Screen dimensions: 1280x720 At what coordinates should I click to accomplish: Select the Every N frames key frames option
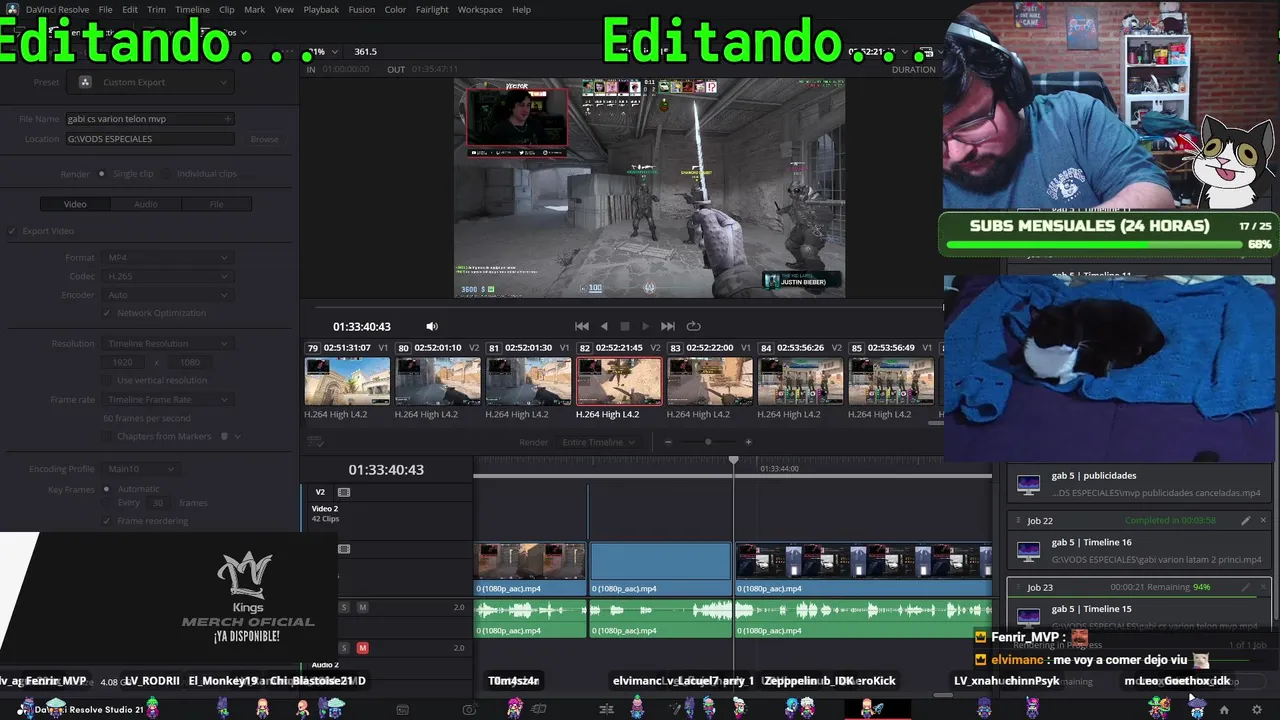point(107,503)
